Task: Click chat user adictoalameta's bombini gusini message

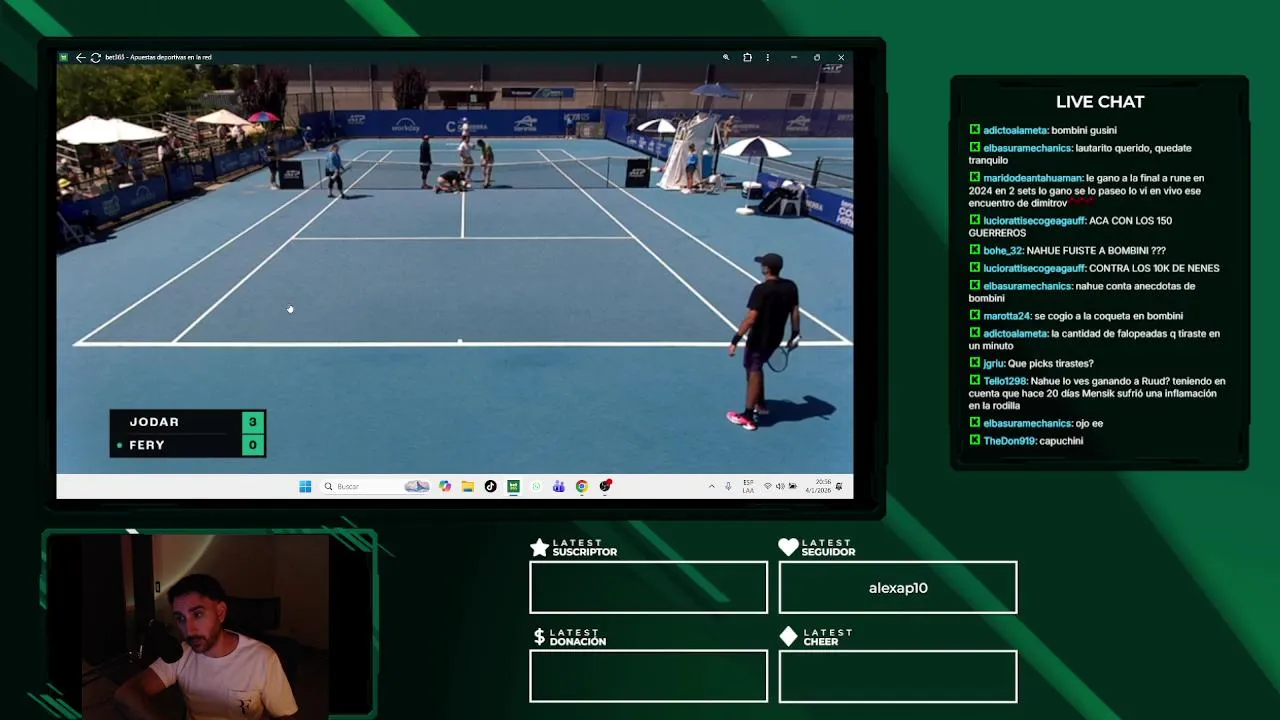Action: [1043, 130]
